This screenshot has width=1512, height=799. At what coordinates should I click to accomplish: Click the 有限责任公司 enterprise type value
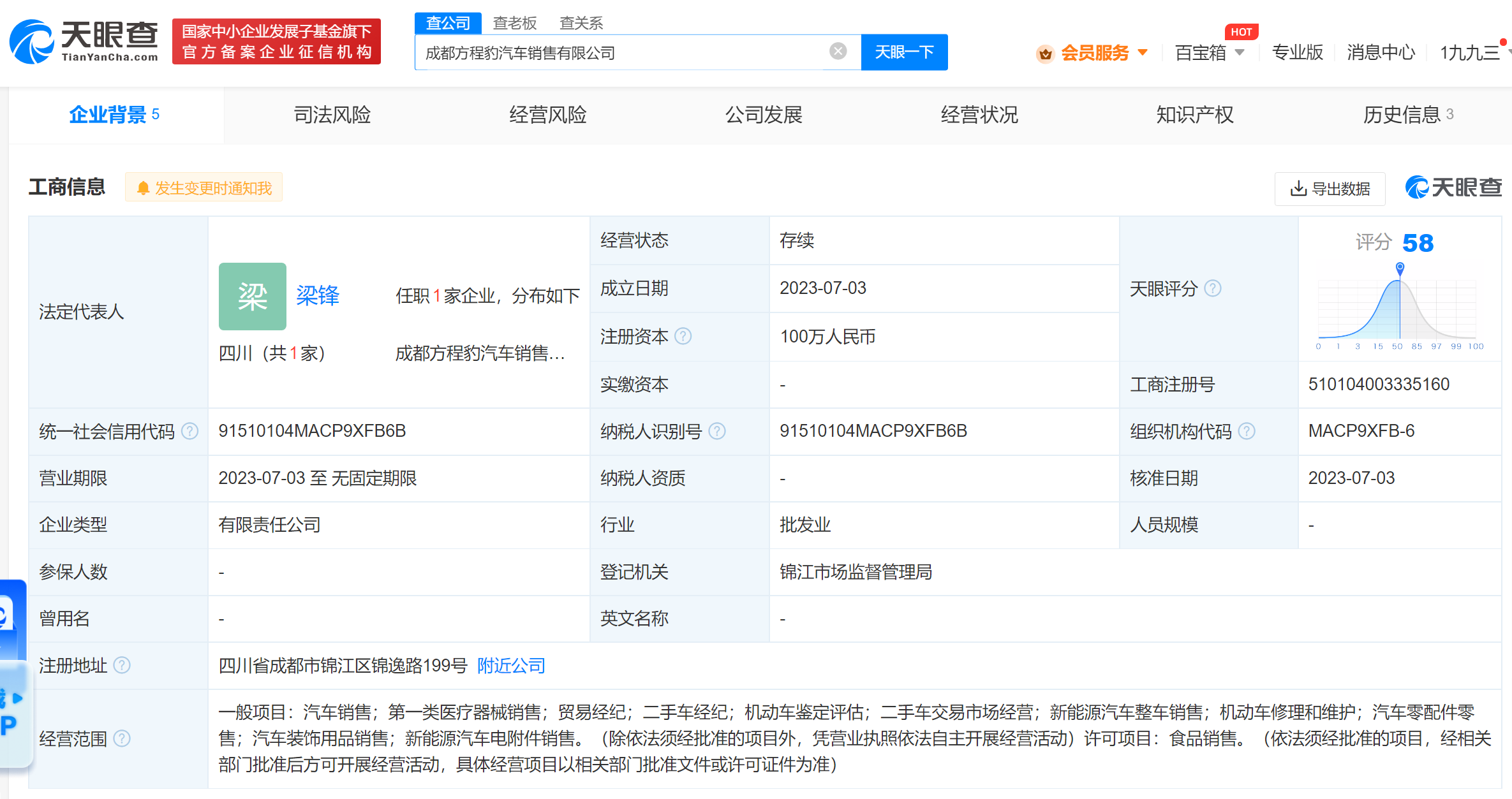coord(269,525)
